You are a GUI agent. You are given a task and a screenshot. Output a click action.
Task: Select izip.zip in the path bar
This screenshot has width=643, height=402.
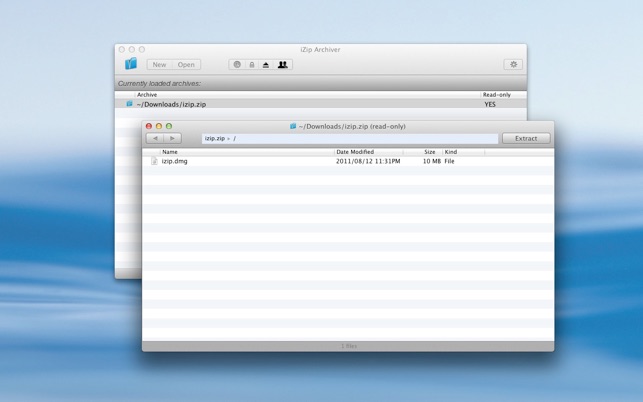click(x=214, y=139)
